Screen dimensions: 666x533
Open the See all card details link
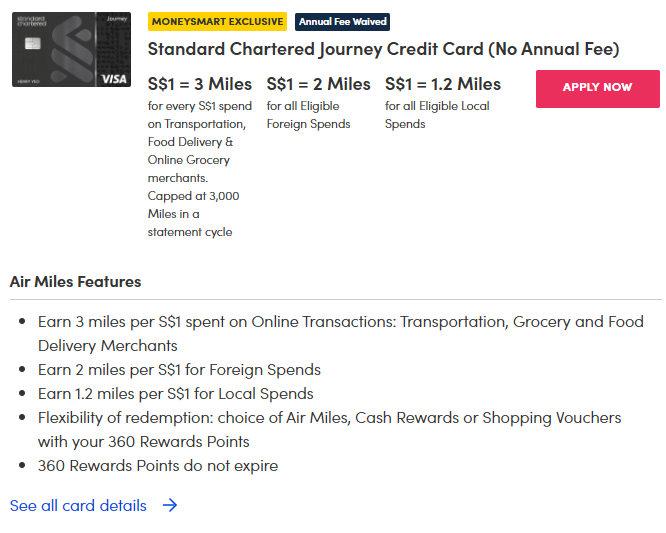(x=78, y=505)
